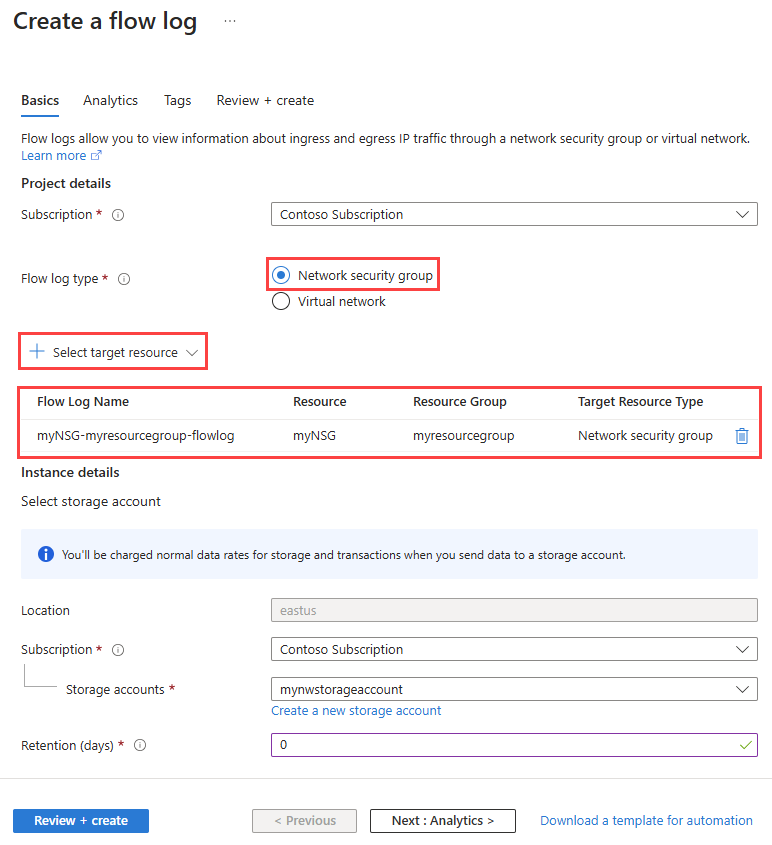Switch to the Analytics tab
The image size is (772, 845).
point(110,100)
